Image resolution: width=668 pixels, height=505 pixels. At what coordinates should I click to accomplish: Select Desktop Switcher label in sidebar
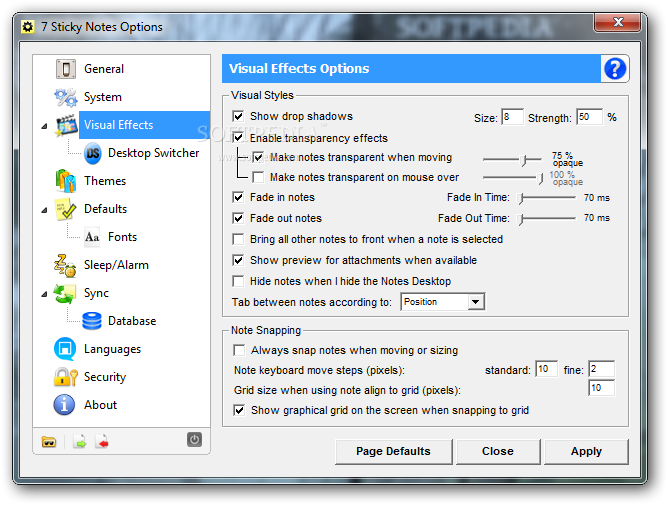click(153, 153)
